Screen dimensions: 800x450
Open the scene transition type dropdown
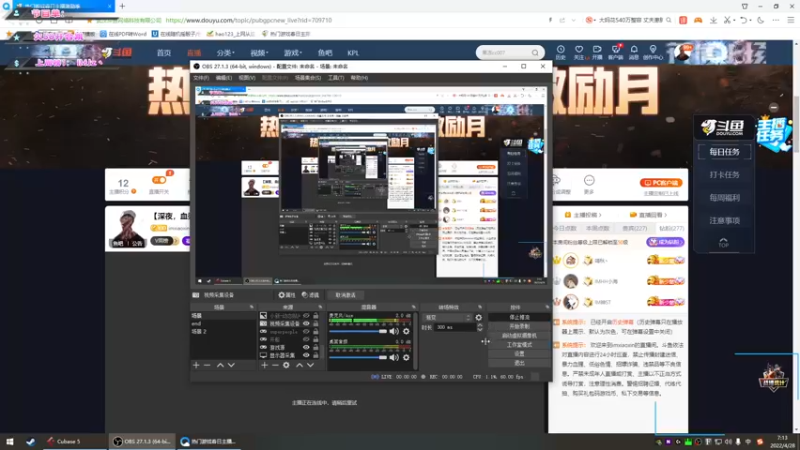pos(447,317)
